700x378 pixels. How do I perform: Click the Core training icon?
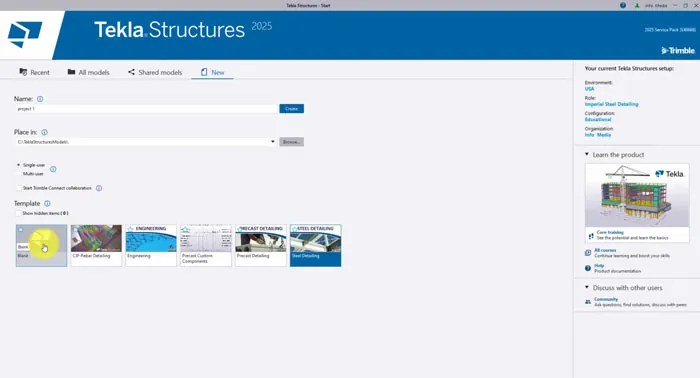click(x=591, y=236)
